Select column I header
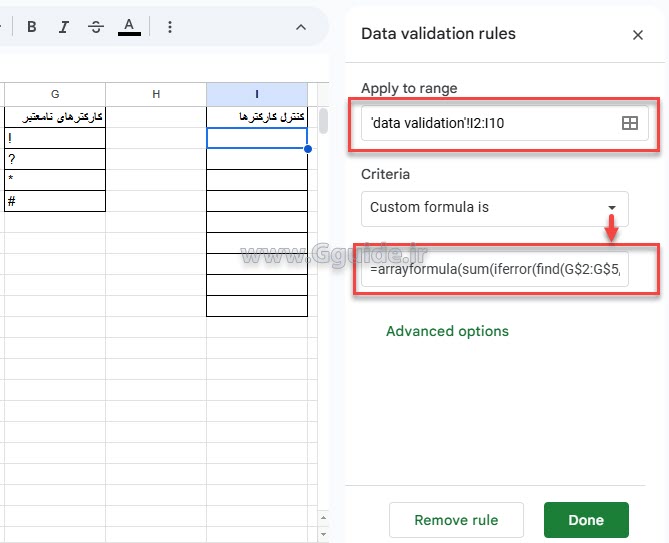 point(257,94)
